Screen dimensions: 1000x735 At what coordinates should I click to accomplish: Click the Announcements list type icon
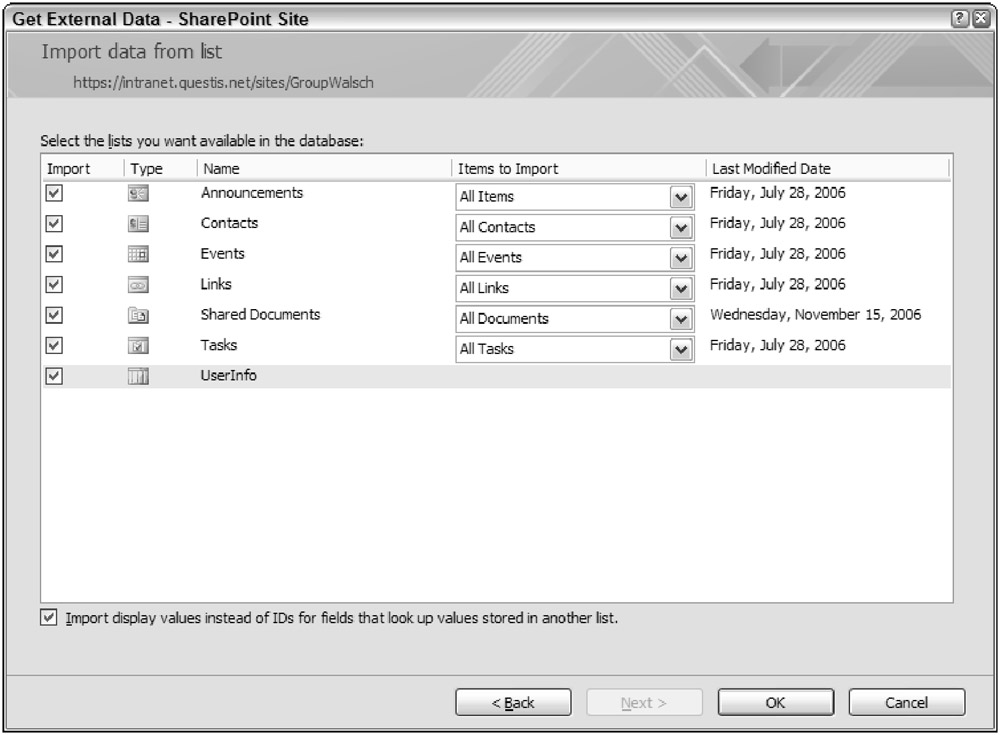click(139, 195)
